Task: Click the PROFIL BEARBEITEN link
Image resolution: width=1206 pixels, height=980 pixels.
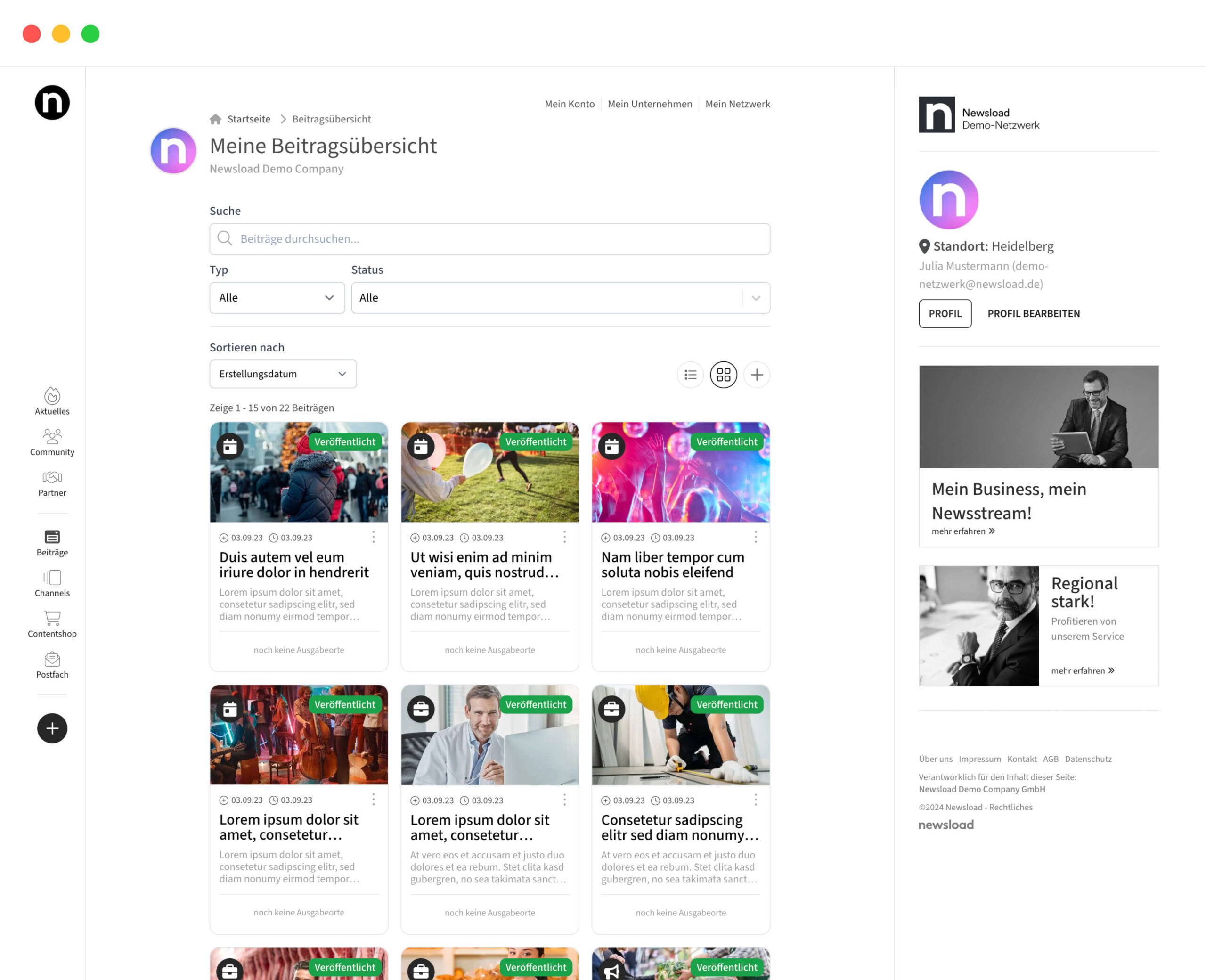Action: click(1033, 313)
